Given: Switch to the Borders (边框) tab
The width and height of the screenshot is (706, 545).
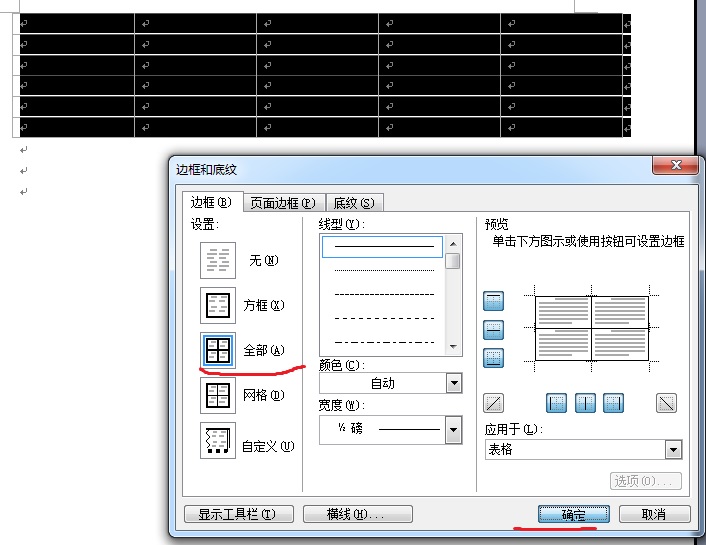Looking at the screenshot, I should point(211,203).
